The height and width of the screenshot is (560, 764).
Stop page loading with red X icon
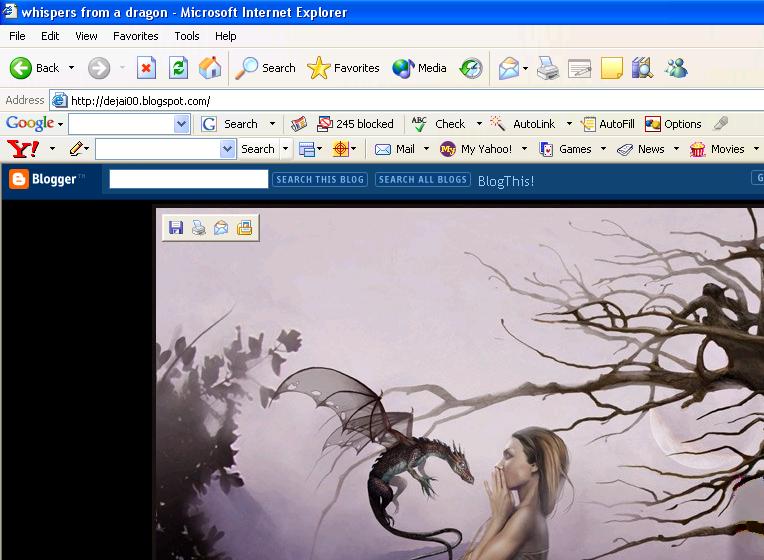point(146,68)
